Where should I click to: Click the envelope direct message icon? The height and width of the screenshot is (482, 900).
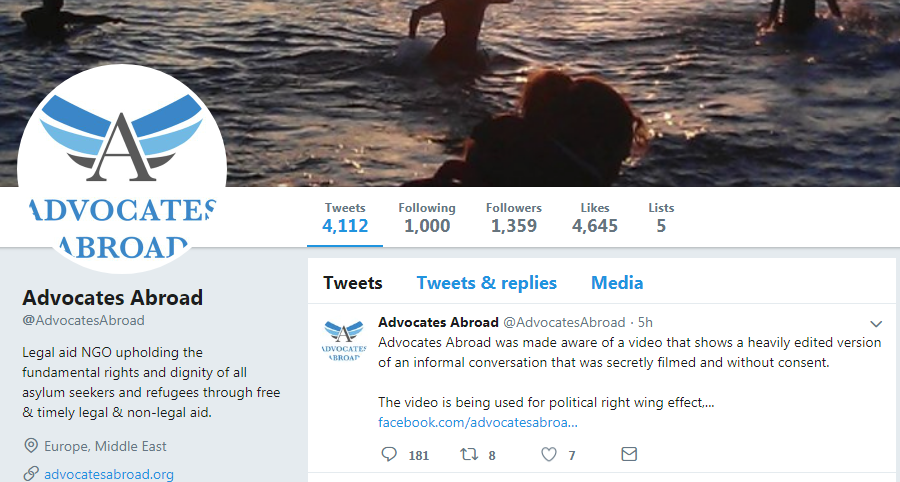tap(629, 454)
